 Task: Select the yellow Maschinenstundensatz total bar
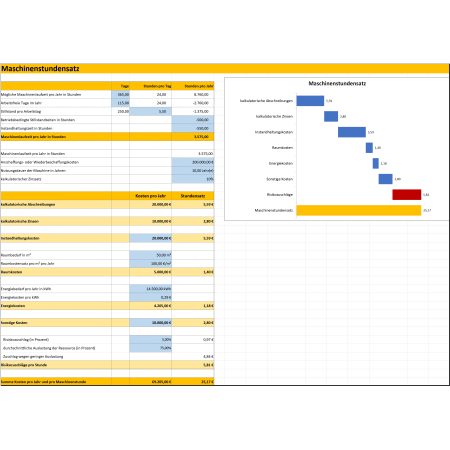click(x=359, y=210)
